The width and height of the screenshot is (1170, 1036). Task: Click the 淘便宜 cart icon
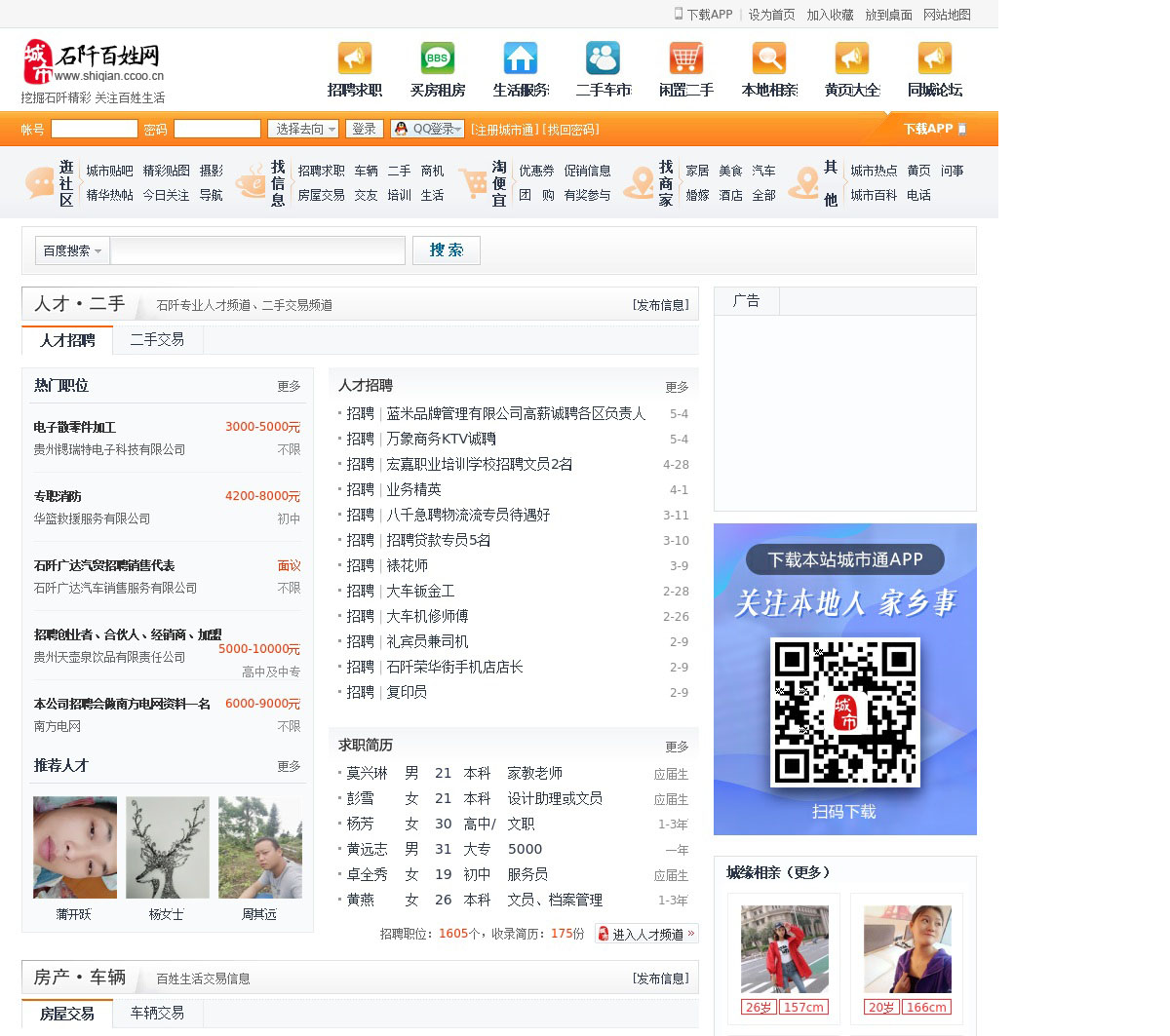[473, 182]
